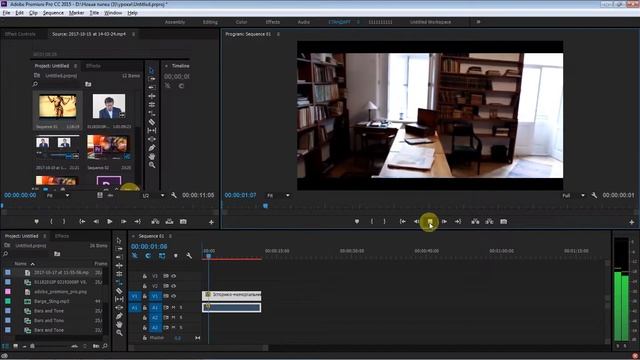Toggle nest sequences insert mode in timeline

(135, 256)
